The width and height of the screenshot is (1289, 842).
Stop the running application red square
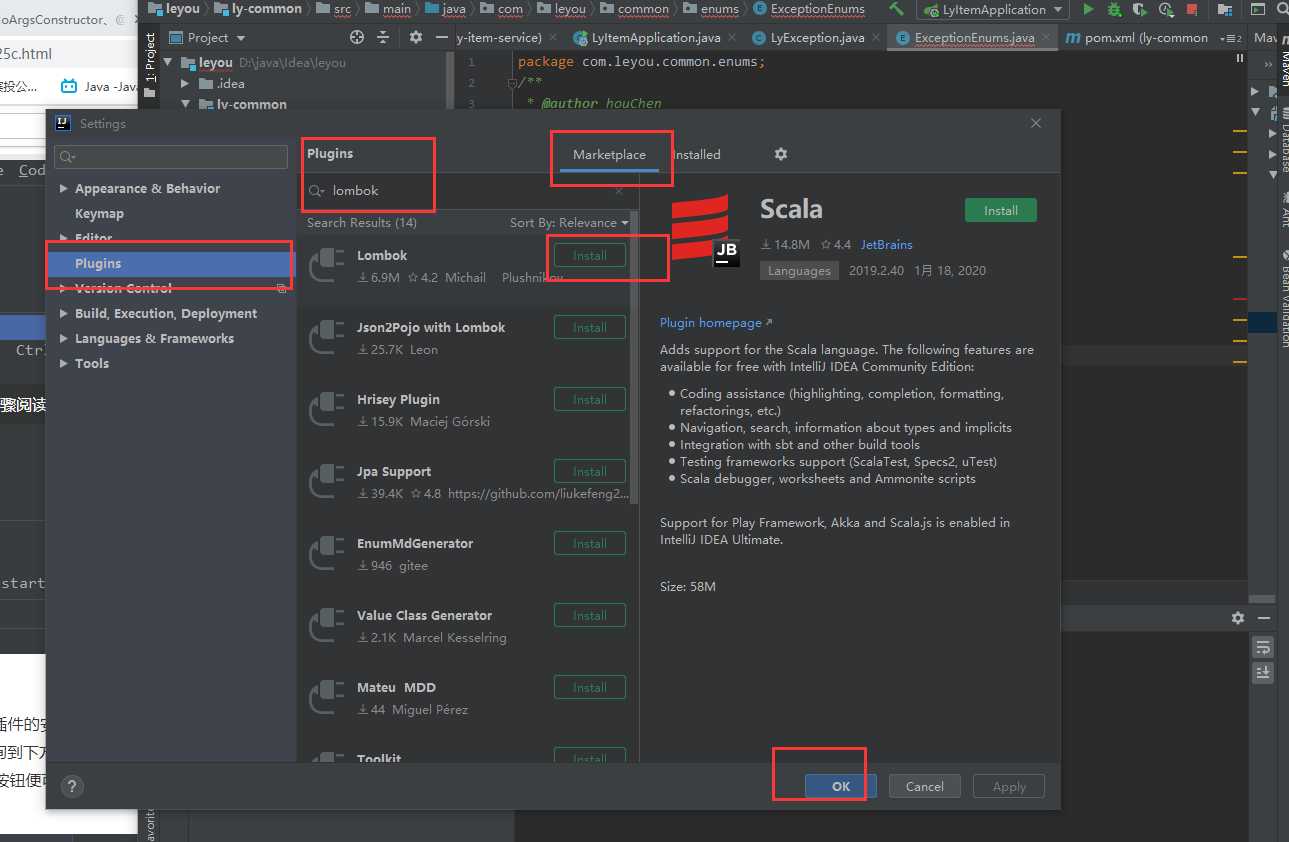pos(1191,10)
